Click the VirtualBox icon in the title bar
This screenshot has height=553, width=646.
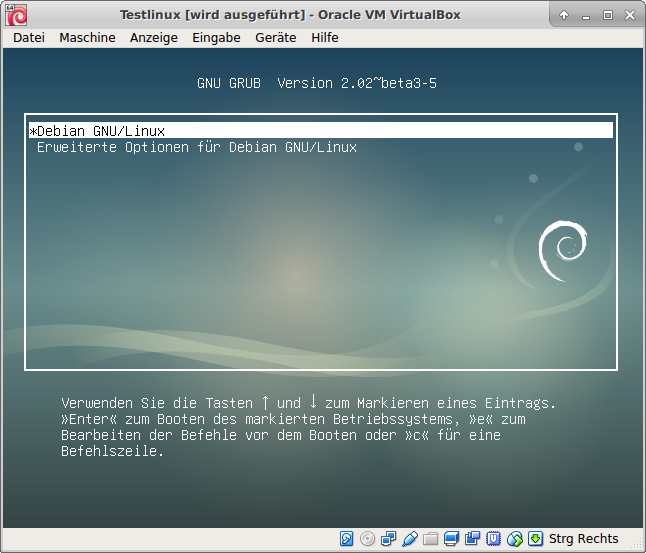[x=16, y=15]
